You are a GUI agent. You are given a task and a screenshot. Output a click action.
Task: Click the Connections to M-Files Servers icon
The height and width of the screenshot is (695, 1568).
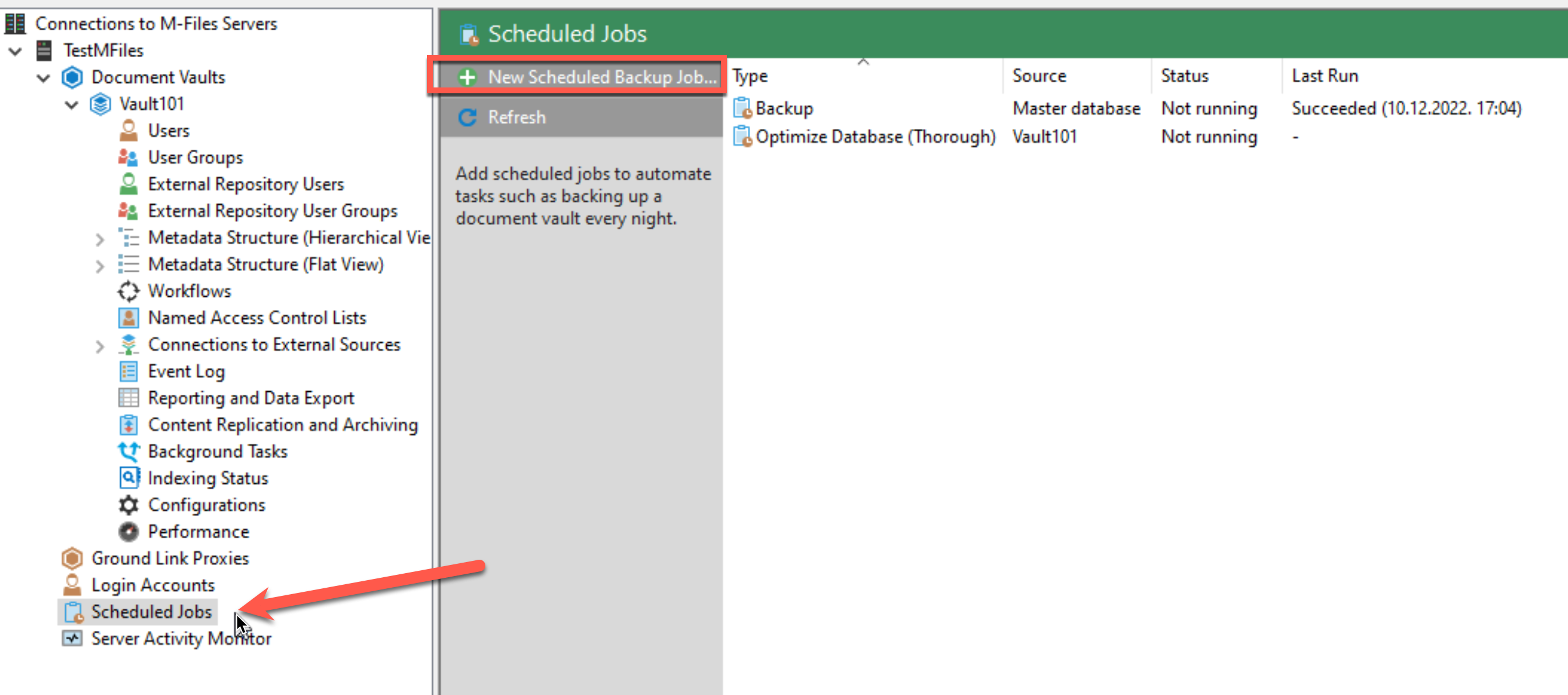[x=15, y=23]
